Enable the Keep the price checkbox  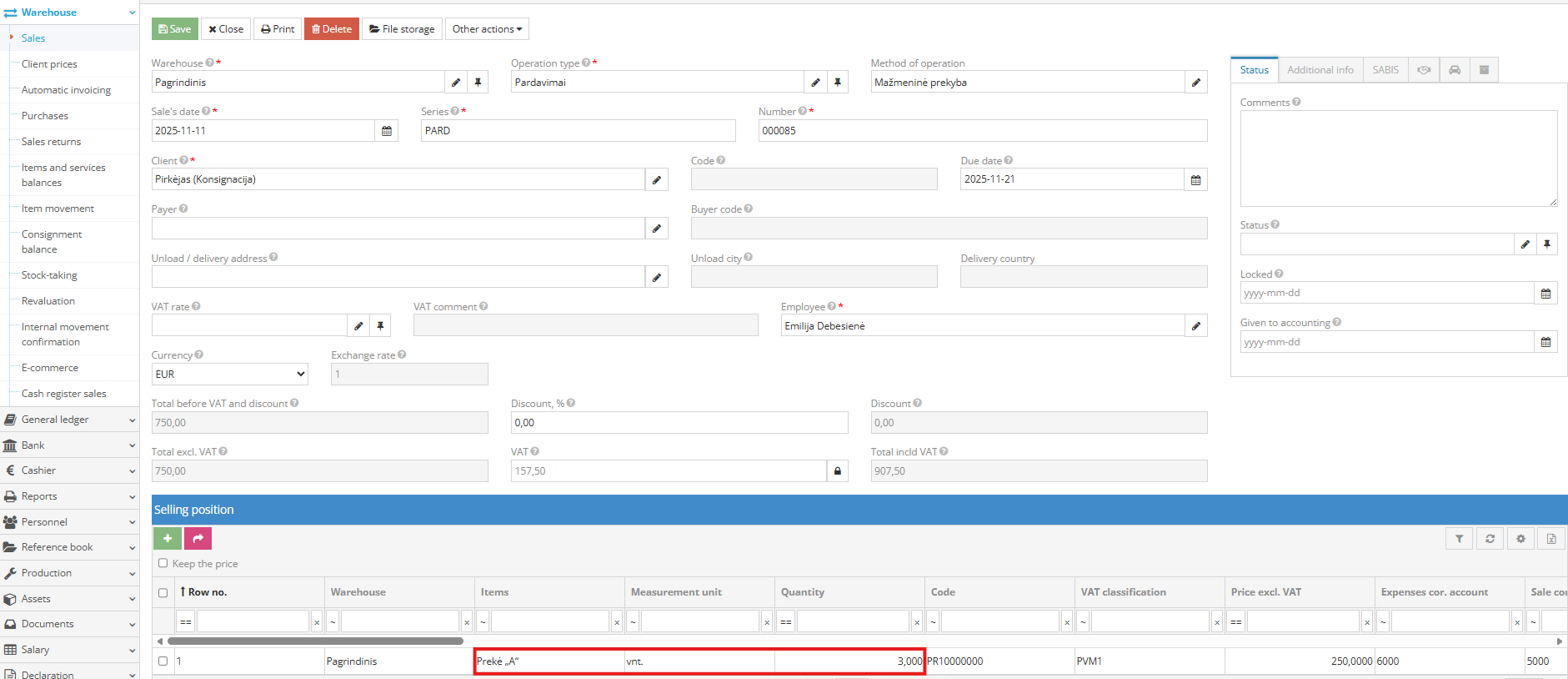point(163,563)
